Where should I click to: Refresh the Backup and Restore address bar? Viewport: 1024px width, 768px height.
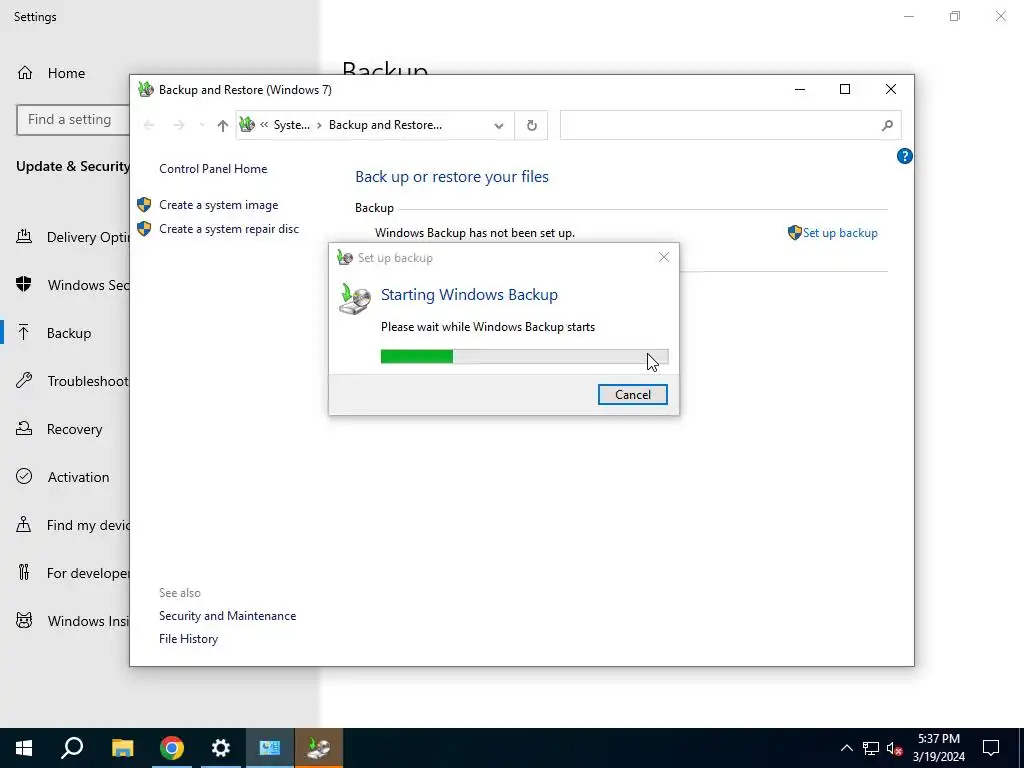click(532, 125)
